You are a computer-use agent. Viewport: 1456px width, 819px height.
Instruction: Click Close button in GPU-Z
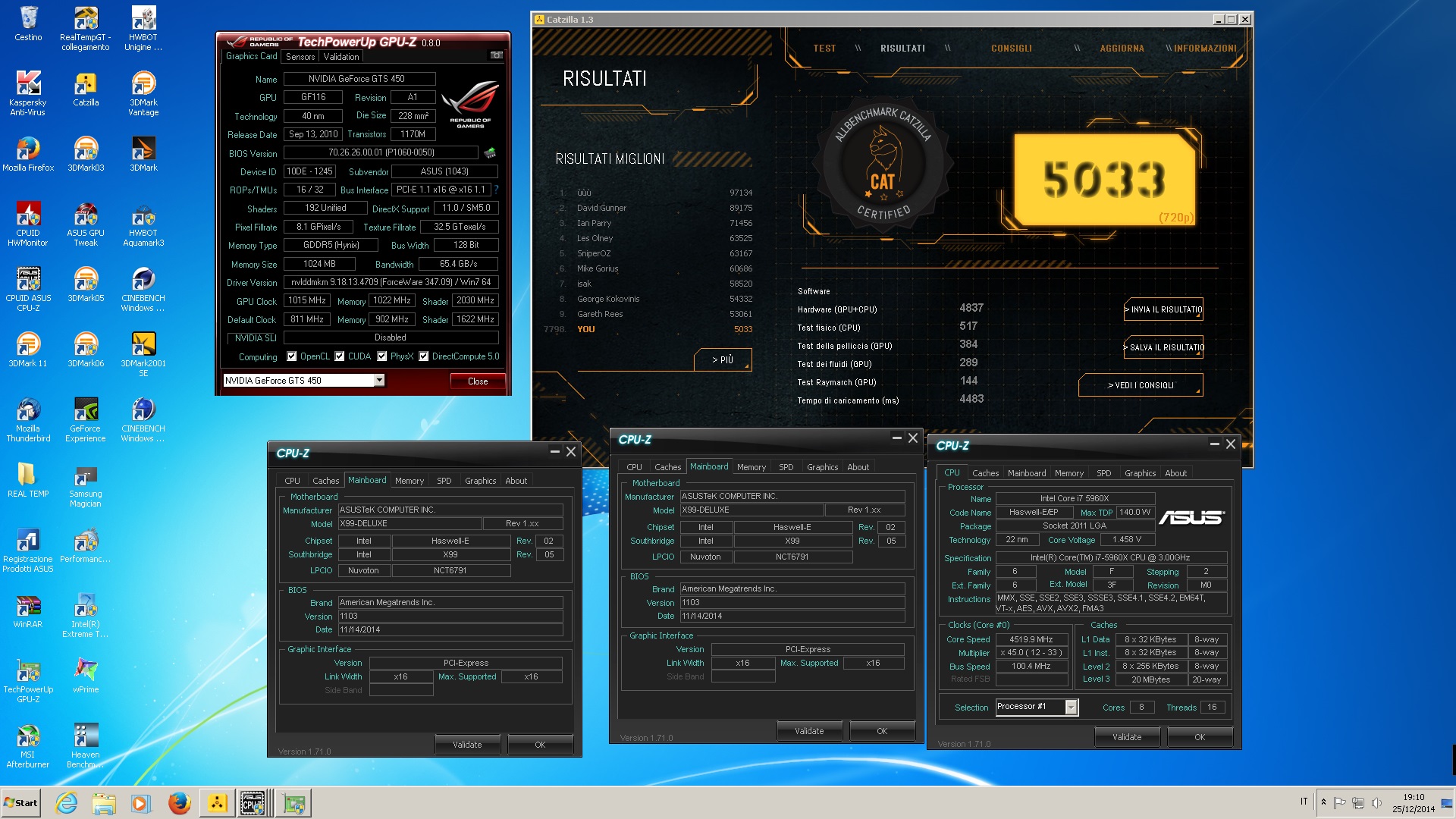(x=478, y=381)
